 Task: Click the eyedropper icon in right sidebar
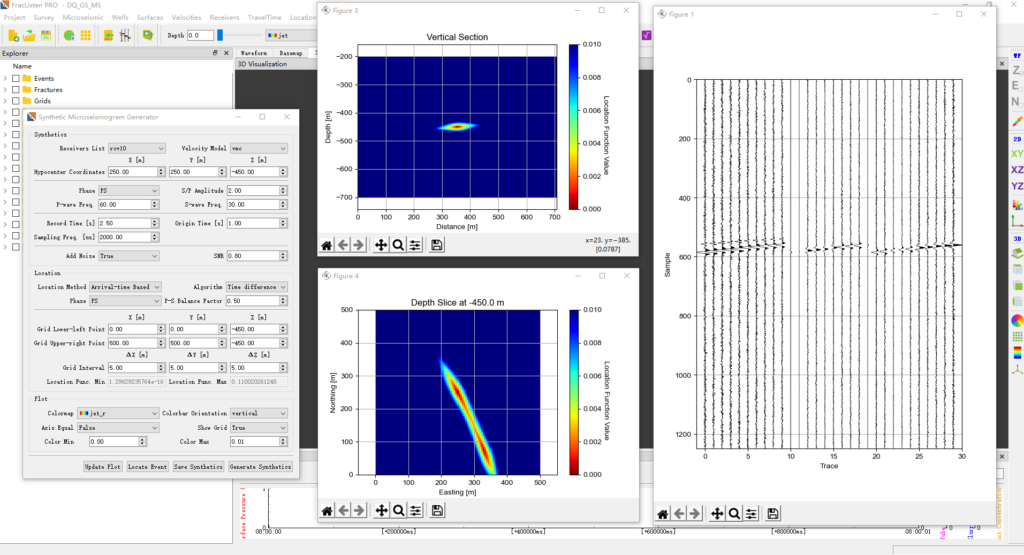(1017, 121)
